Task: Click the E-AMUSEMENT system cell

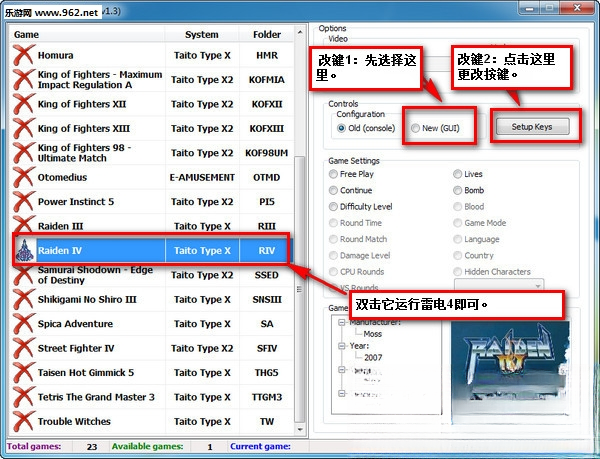Action: coord(202,177)
